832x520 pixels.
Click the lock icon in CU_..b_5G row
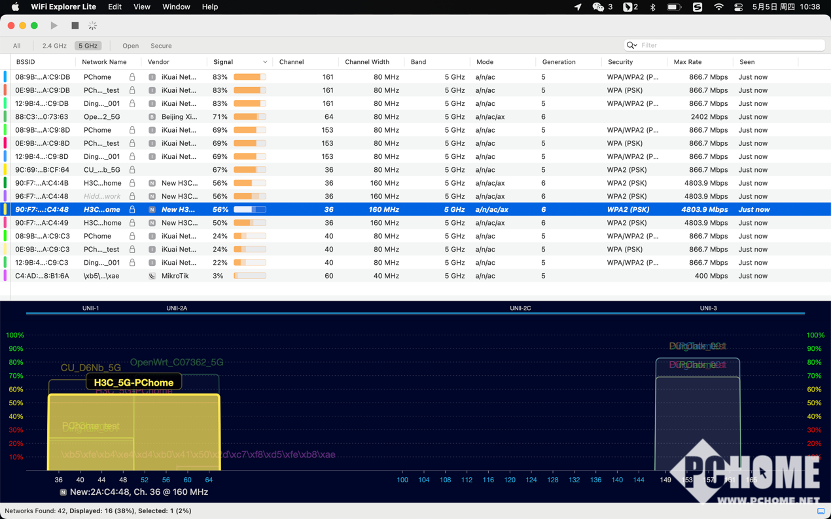(x=132, y=170)
